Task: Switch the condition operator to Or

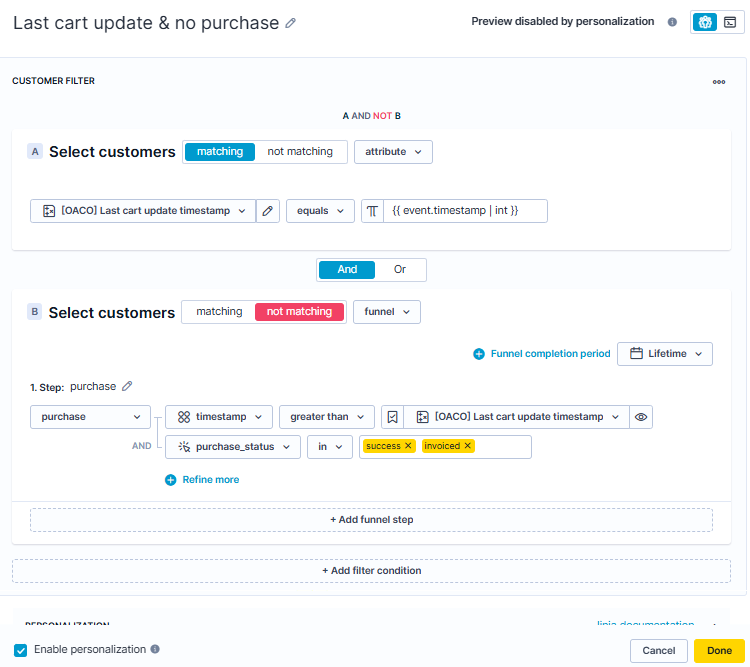Action: click(x=400, y=270)
